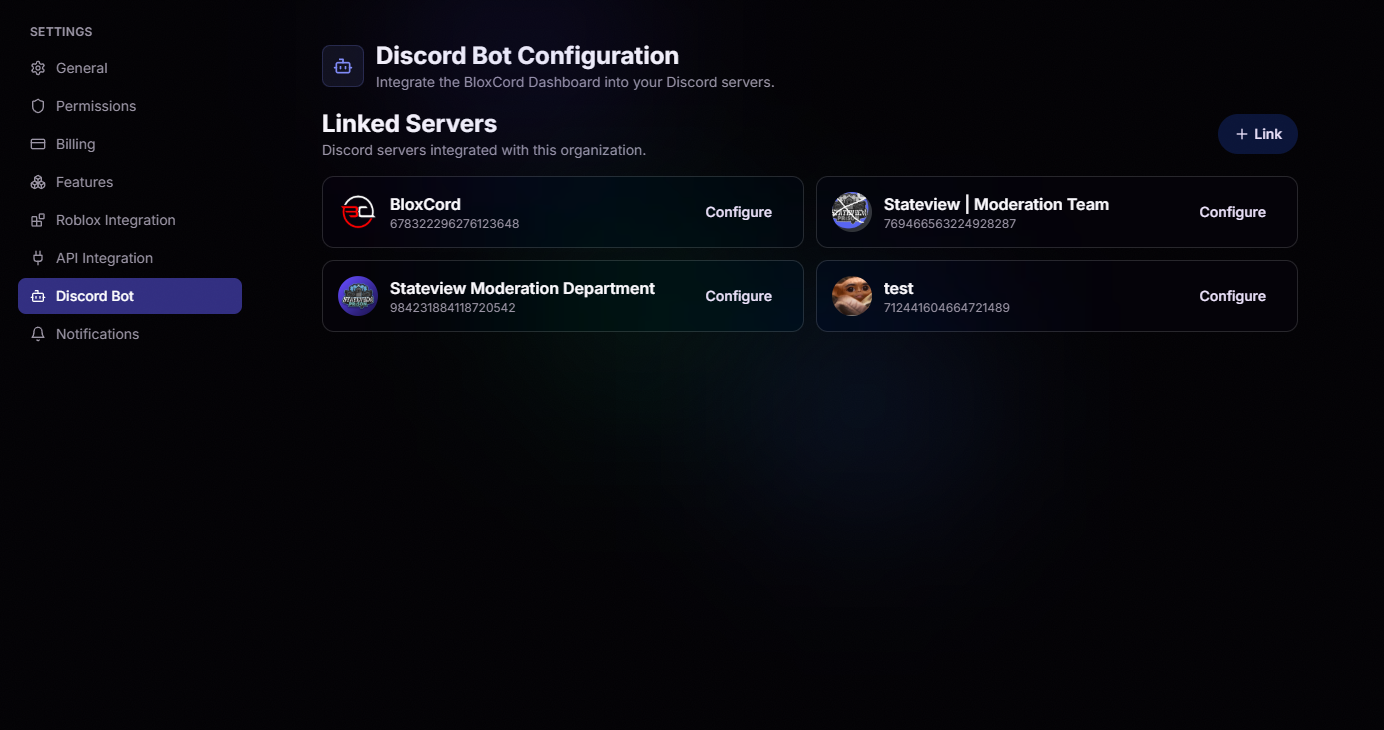Viewport: 1384px width, 730px height.
Task: Click the test server avatar
Action: (852, 296)
